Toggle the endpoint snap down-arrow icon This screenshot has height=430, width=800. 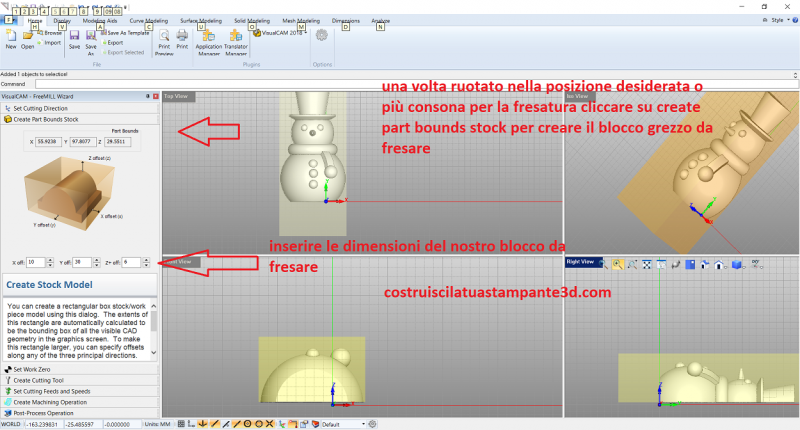[x=203, y=424]
